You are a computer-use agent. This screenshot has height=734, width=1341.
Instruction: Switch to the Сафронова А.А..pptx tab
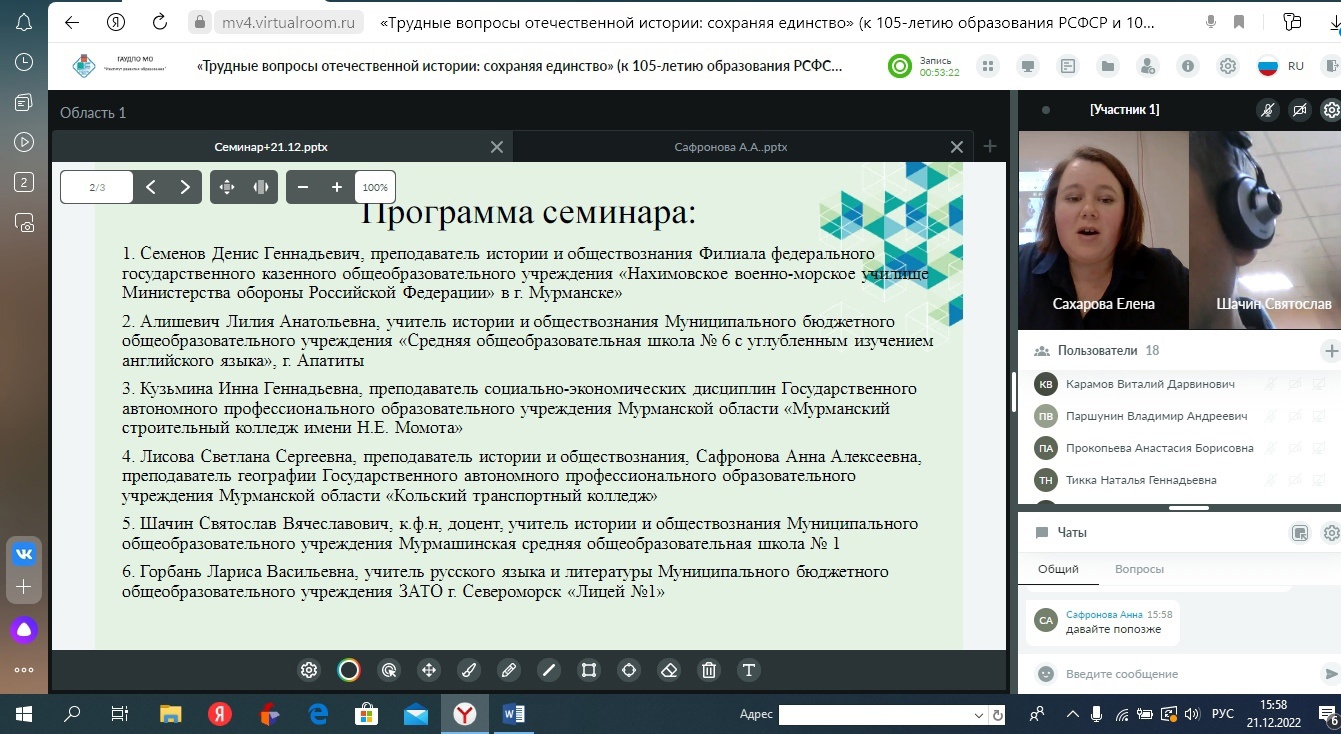point(730,147)
